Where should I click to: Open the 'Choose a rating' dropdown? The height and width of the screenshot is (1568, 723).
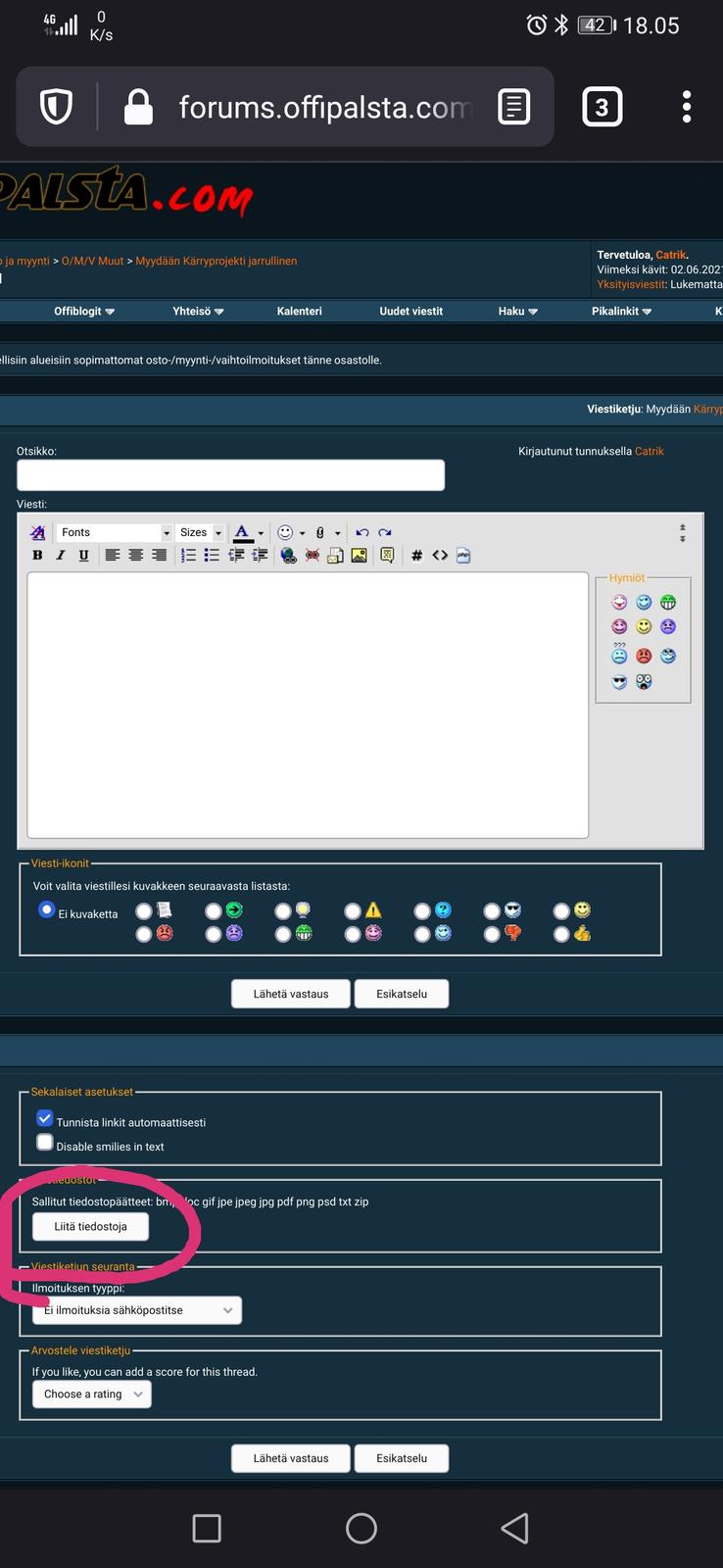(91, 1394)
